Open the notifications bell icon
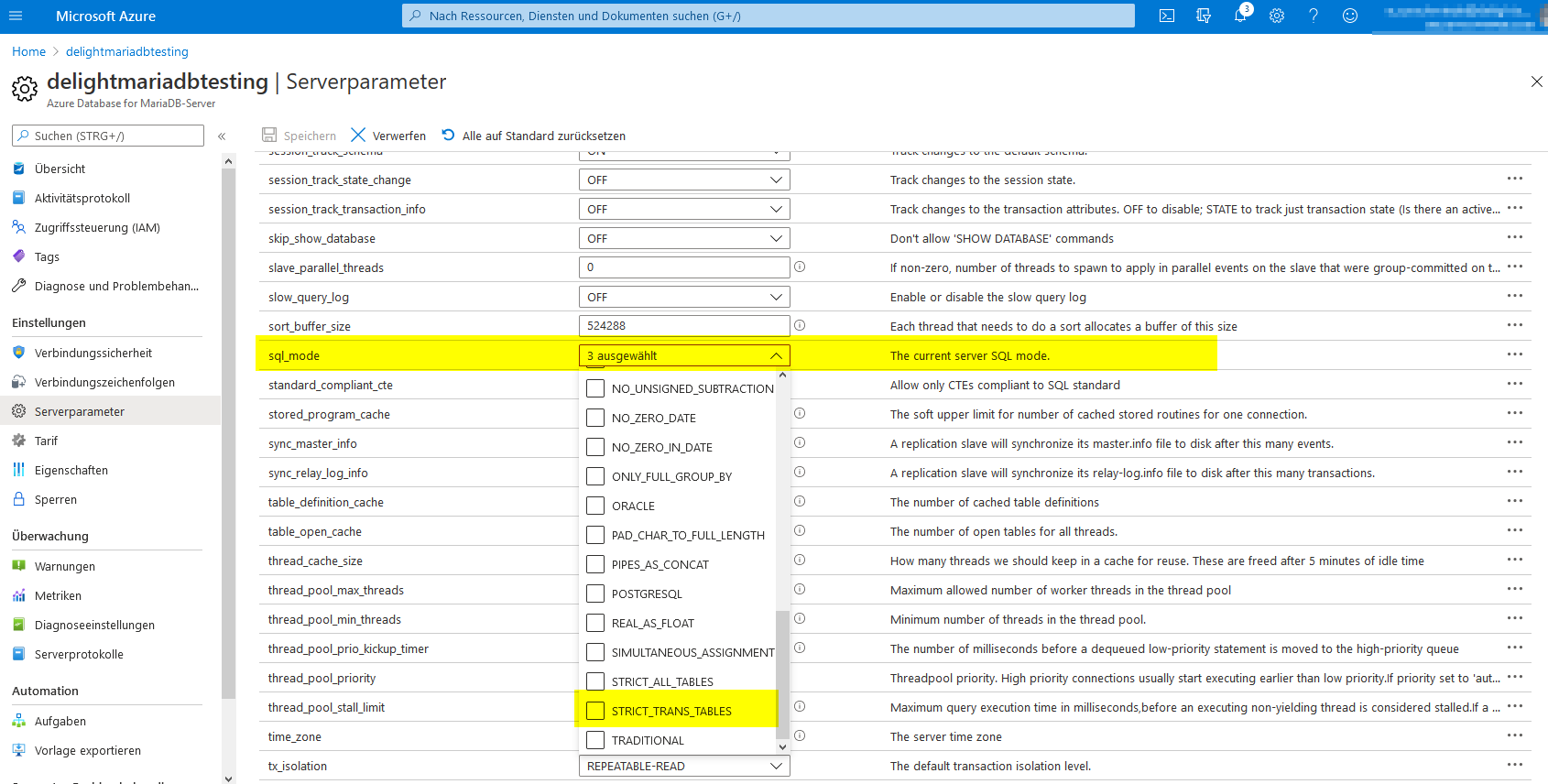The image size is (1548, 784). coord(1240,16)
